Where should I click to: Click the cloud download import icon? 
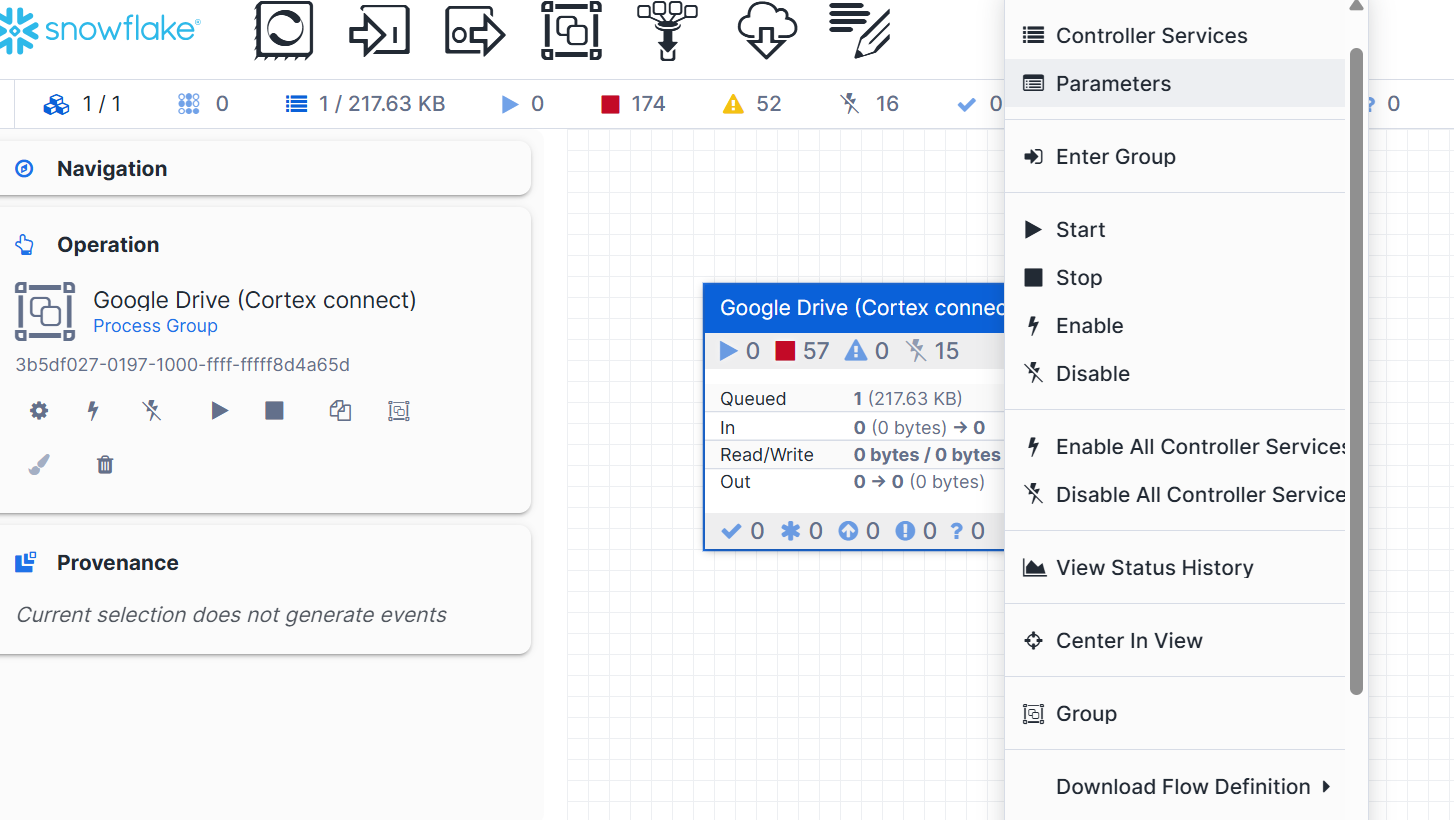766,32
